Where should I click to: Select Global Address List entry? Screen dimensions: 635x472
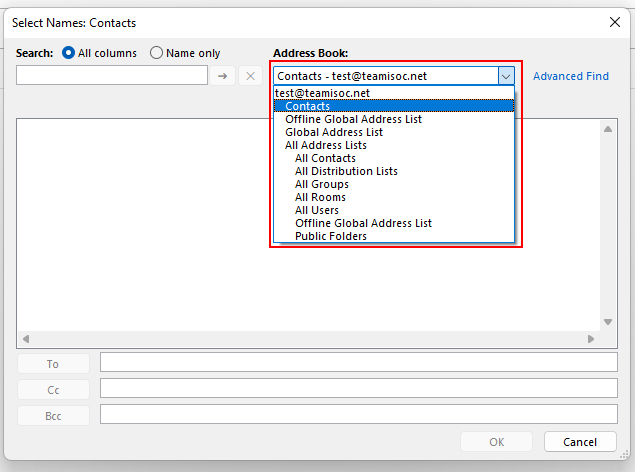point(333,132)
